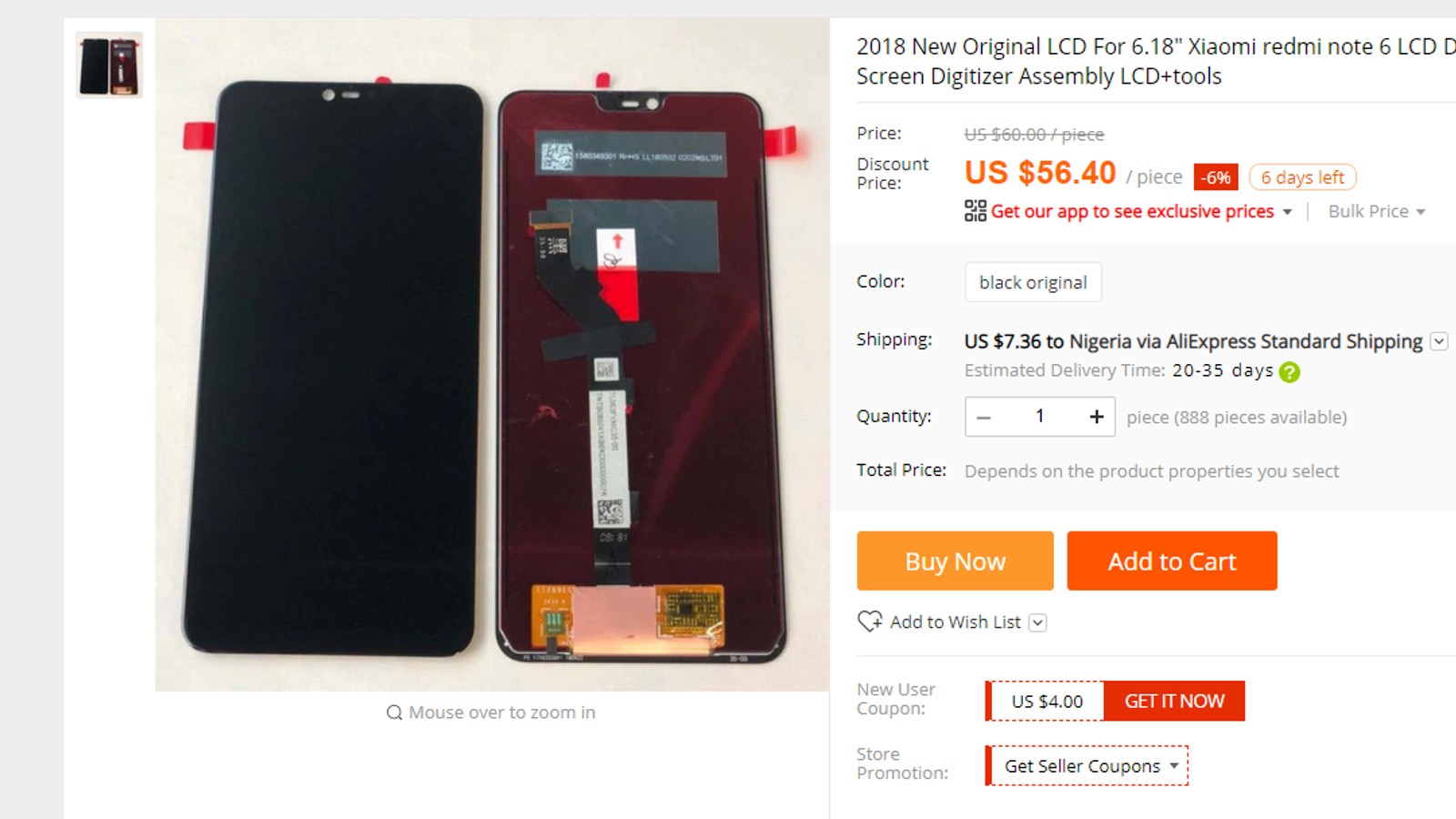Click the Add to Wish List link
The height and width of the screenshot is (819, 1456).
point(955,622)
